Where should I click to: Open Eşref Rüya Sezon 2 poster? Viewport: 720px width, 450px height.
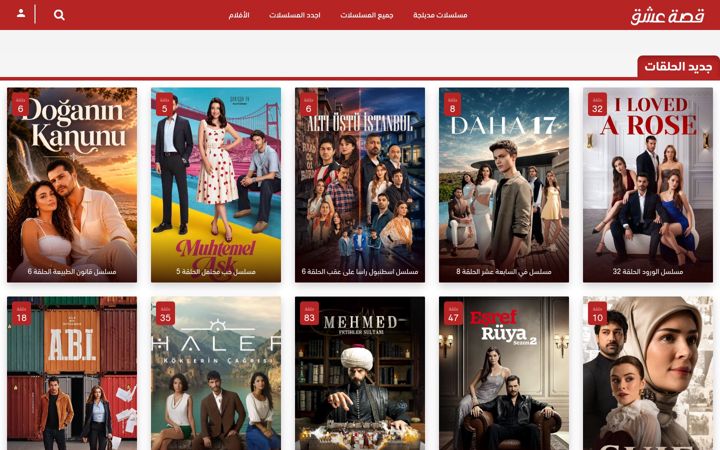(504, 373)
